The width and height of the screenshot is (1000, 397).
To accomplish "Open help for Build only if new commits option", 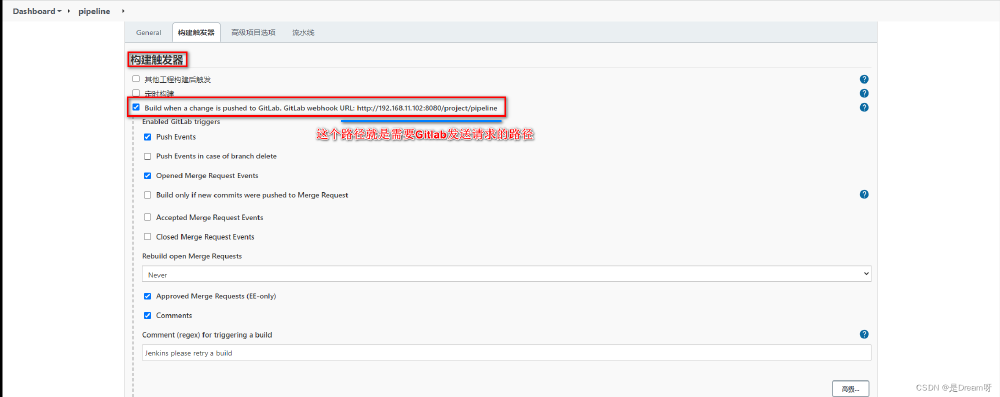I will click(864, 194).
